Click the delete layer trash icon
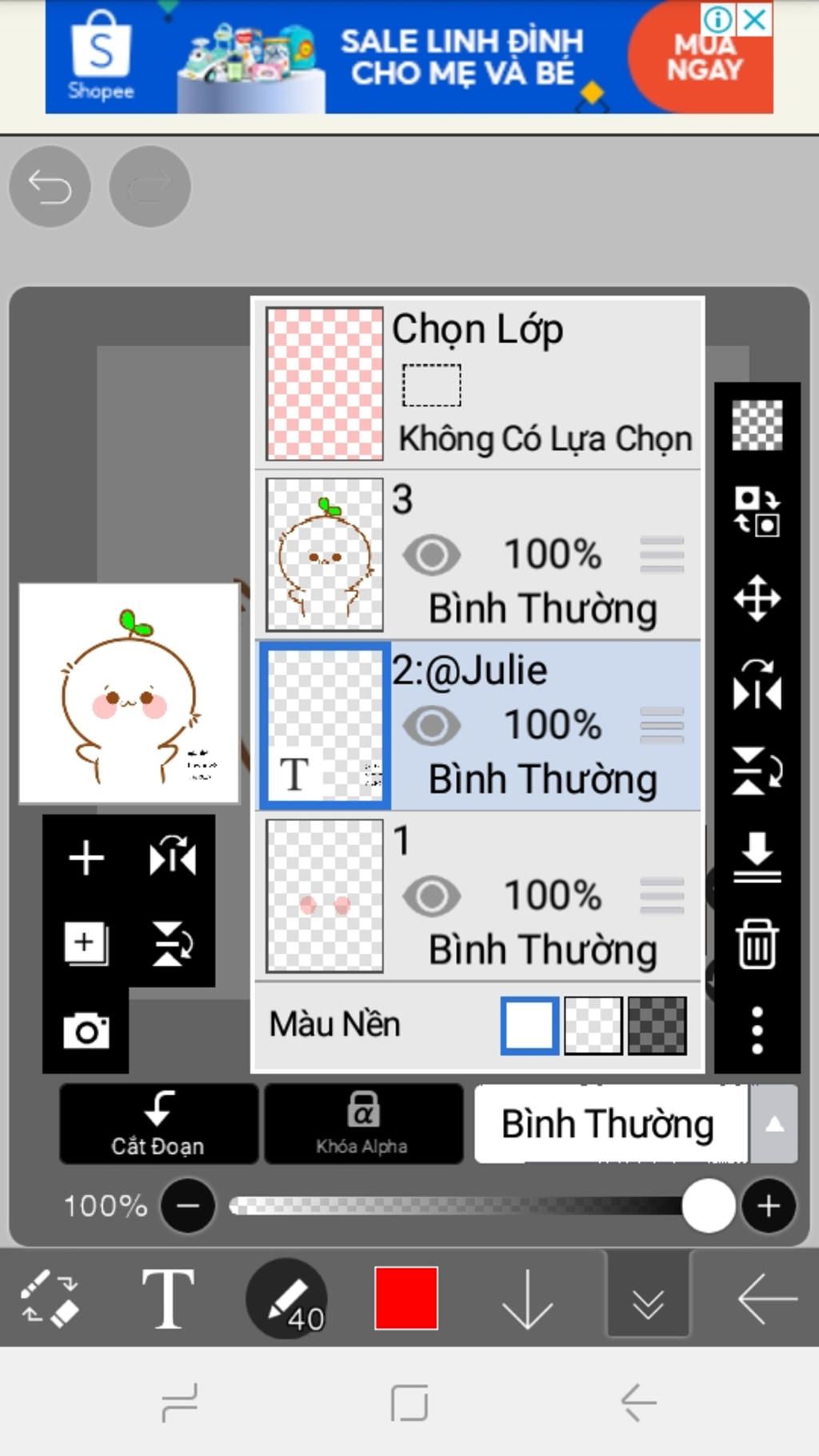The width and height of the screenshot is (819, 1456). 757,944
